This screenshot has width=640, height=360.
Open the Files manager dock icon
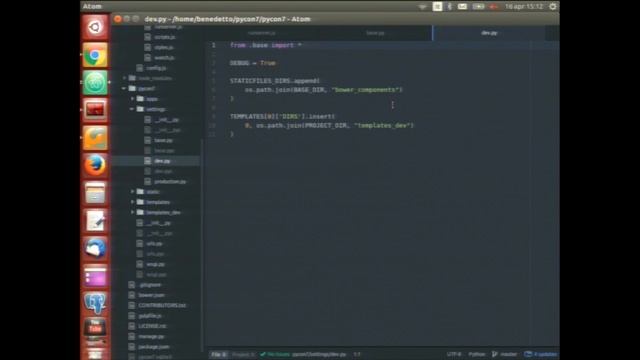click(x=95, y=193)
